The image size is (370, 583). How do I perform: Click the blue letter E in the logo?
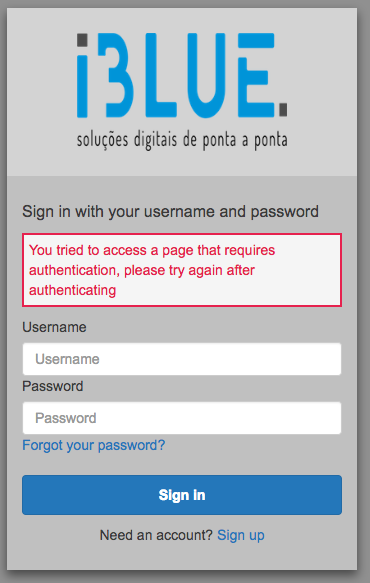click(x=256, y=75)
